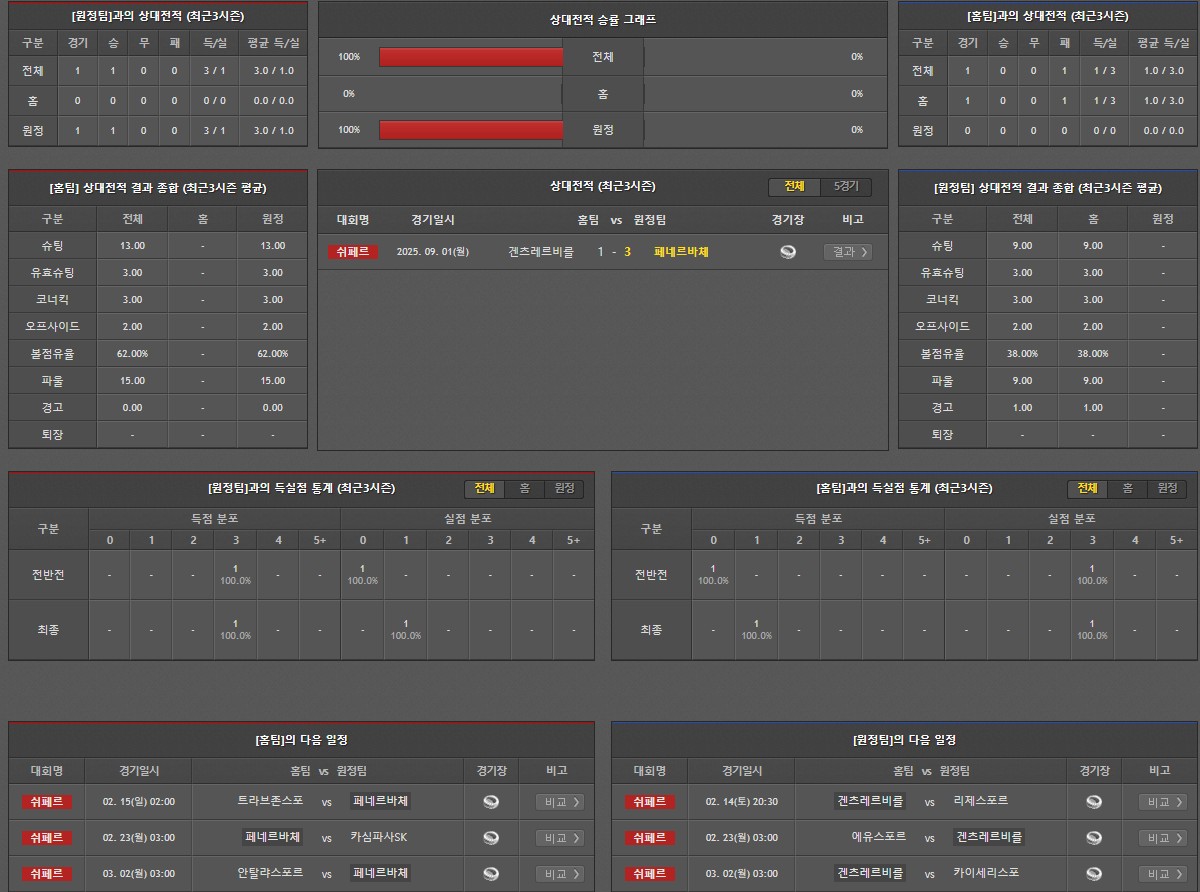Click stadium icon in 에유스포르 vs 겐츠레르비를 row
1200x892 pixels.
1094,838
